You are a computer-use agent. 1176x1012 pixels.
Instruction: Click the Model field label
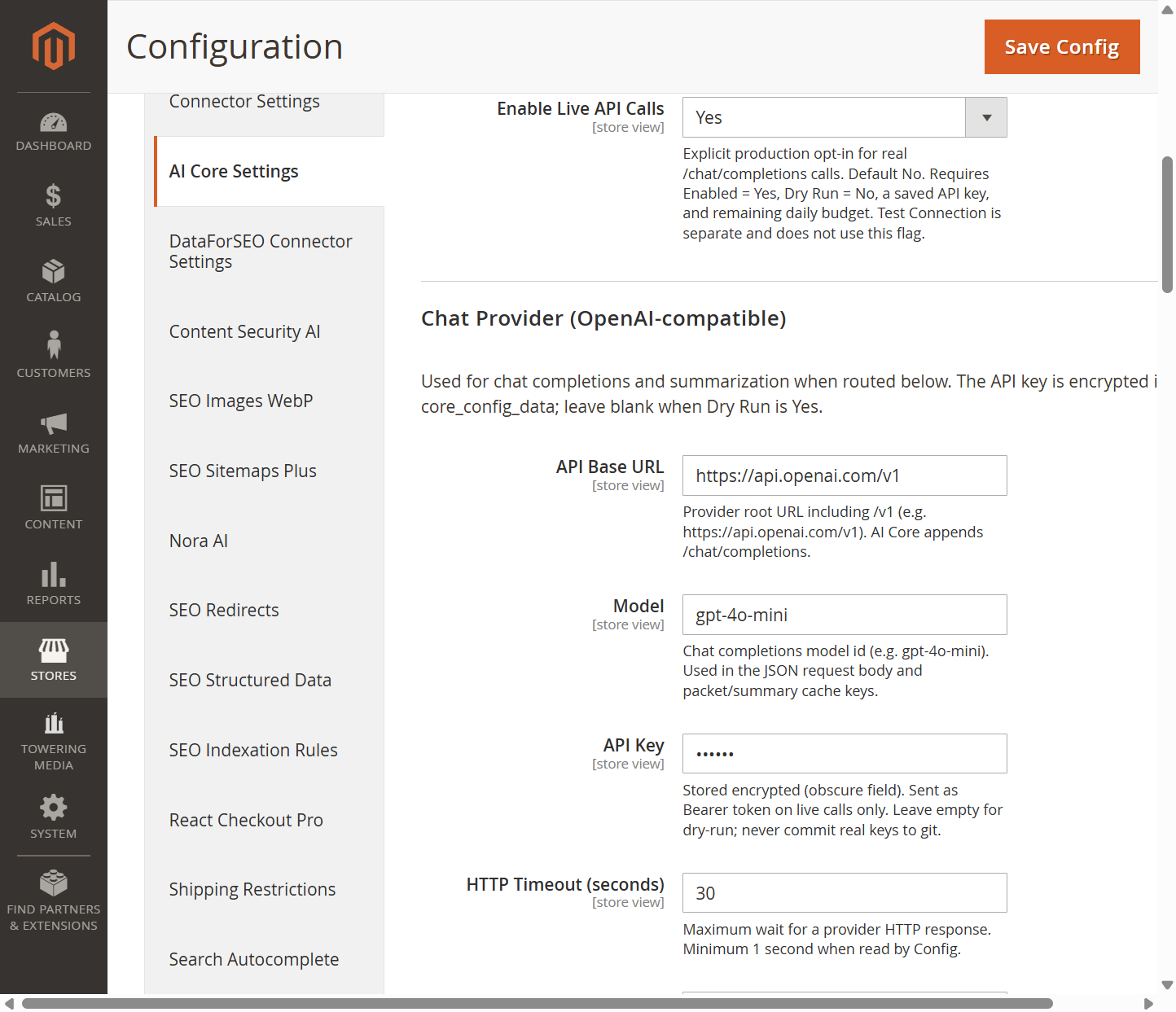pos(638,607)
